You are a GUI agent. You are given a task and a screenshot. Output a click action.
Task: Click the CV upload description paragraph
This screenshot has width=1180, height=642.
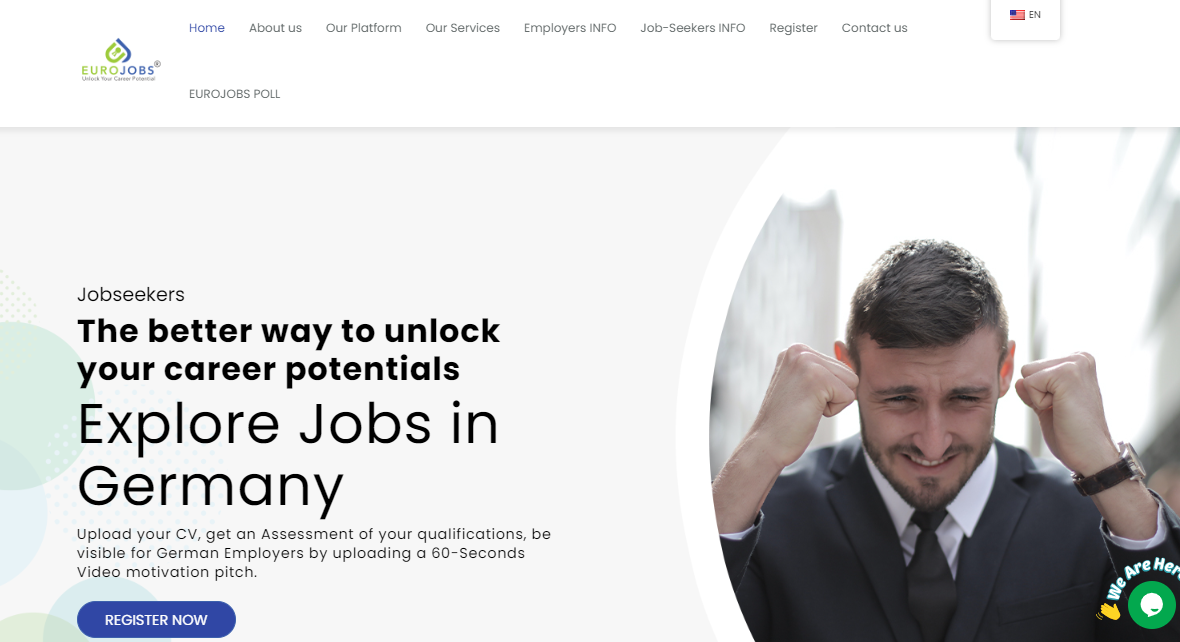click(314, 553)
